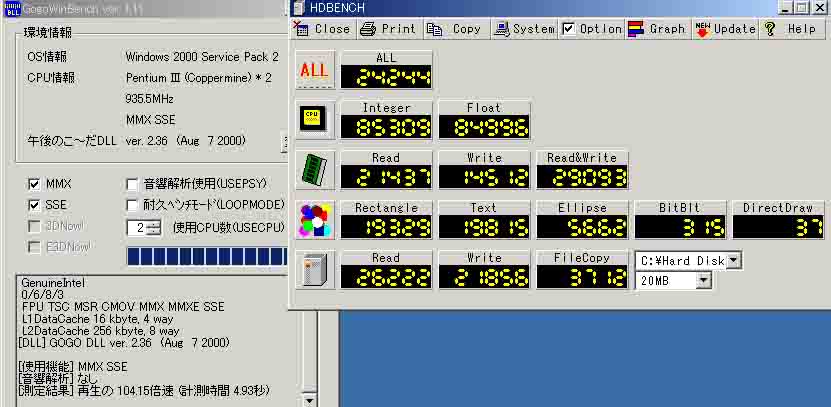
Task: Click the DirectDraw score display
Action: [778, 227]
